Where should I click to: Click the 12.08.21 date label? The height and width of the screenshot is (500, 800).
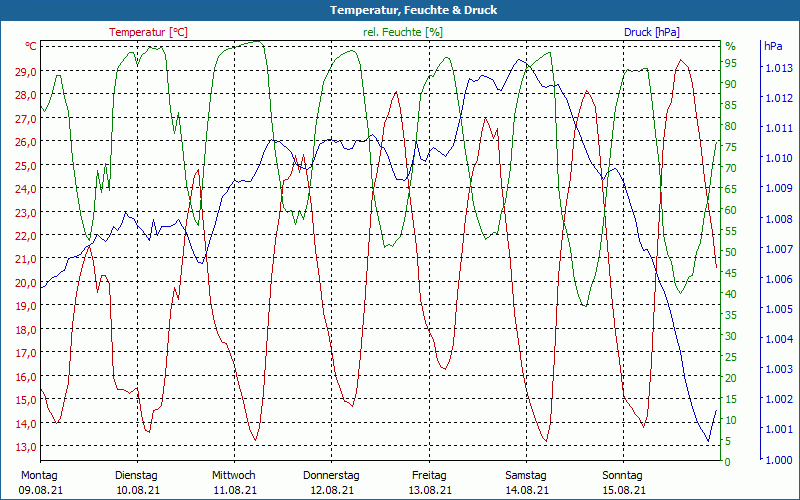[x=332, y=490]
